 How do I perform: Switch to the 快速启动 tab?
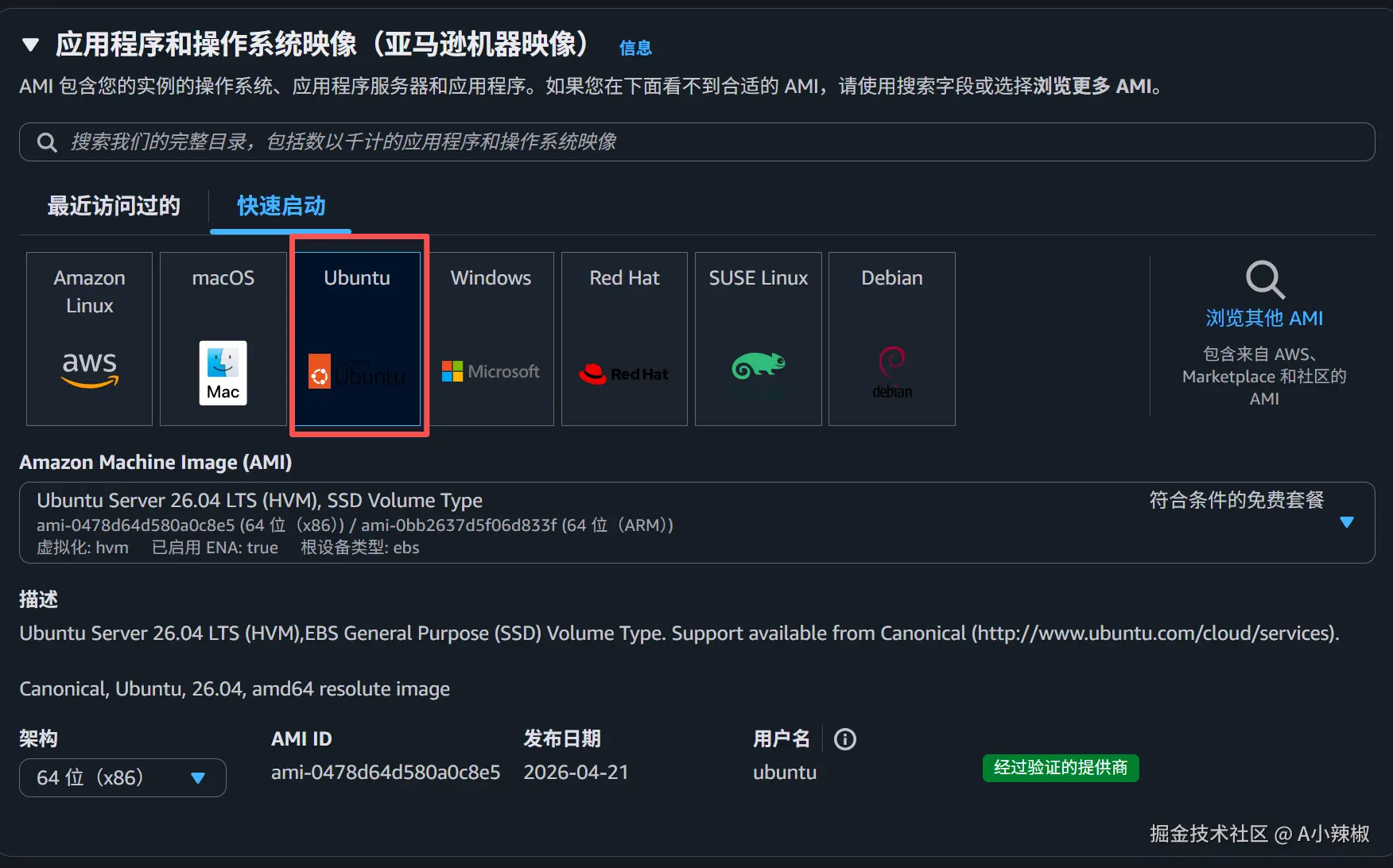(x=281, y=206)
